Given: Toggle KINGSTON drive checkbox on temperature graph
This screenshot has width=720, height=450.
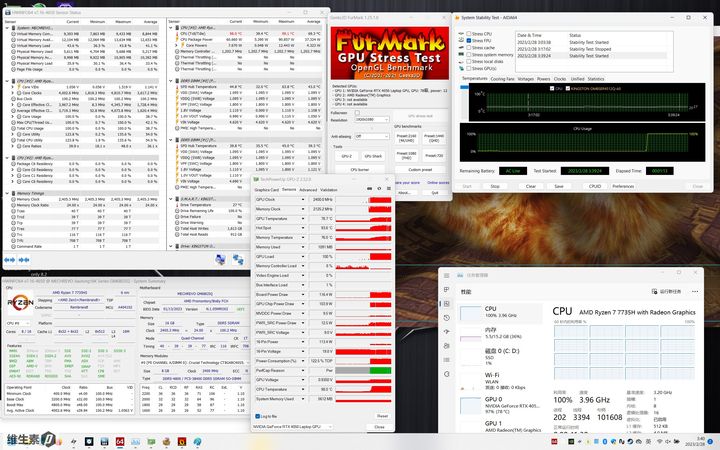Looking at the screenshot, I should [x=568, y=89].
